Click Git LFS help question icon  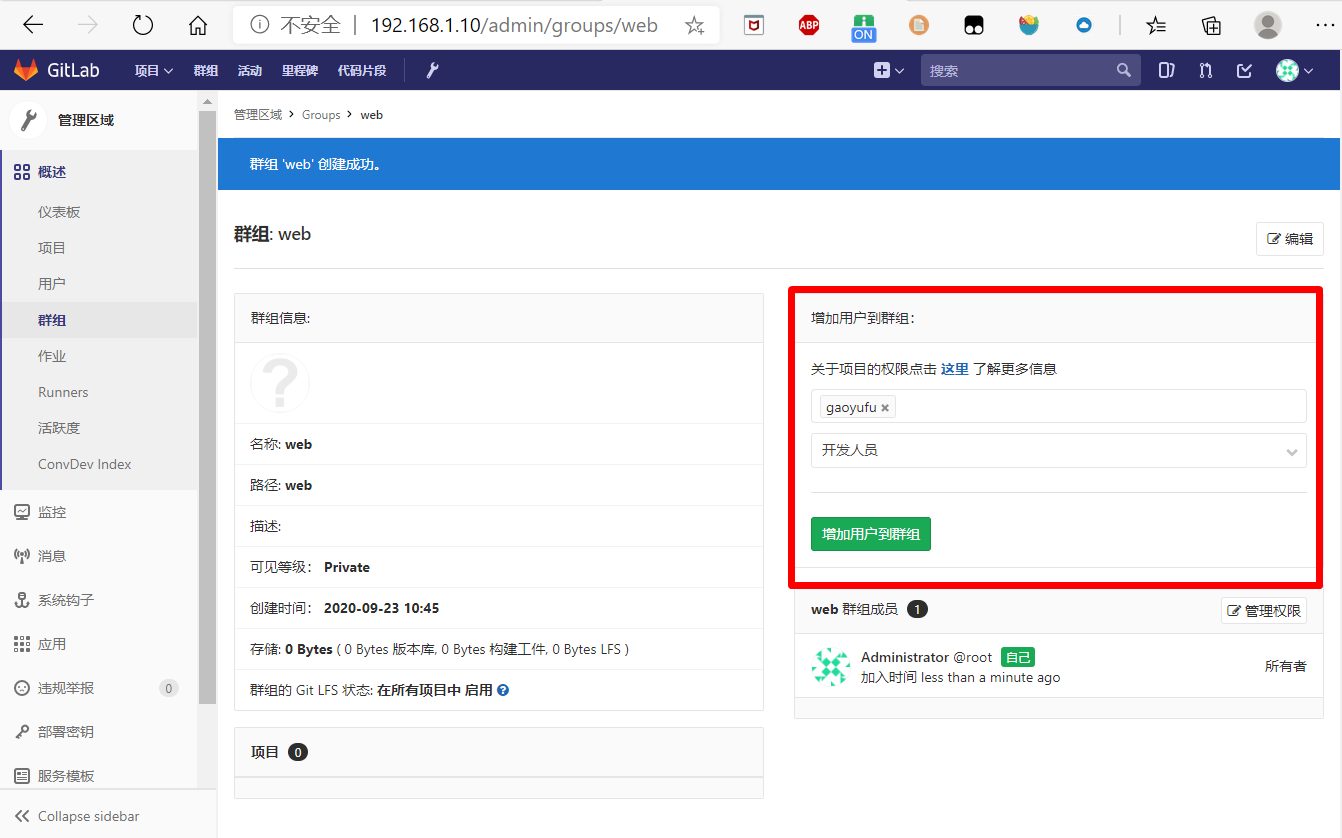tap(503, 690)
